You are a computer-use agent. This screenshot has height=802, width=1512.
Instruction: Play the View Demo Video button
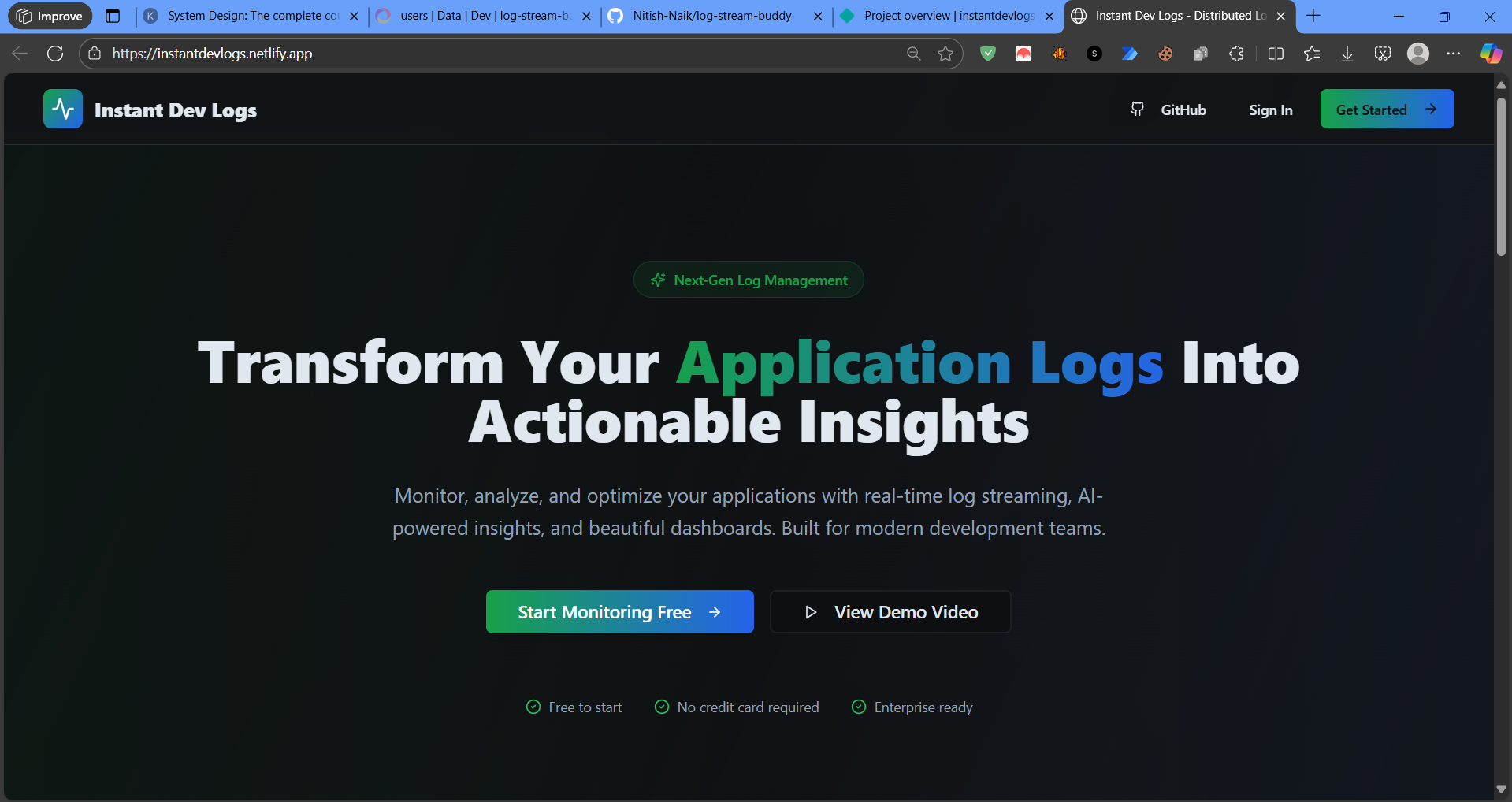(x=890, y=611)
